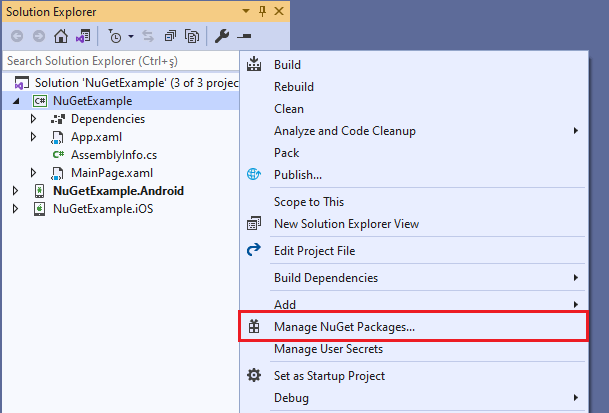Expand the NuGetExample.iOS project
Image resolution: width=609 pixels, height=413 pixels.
(16, 209)
